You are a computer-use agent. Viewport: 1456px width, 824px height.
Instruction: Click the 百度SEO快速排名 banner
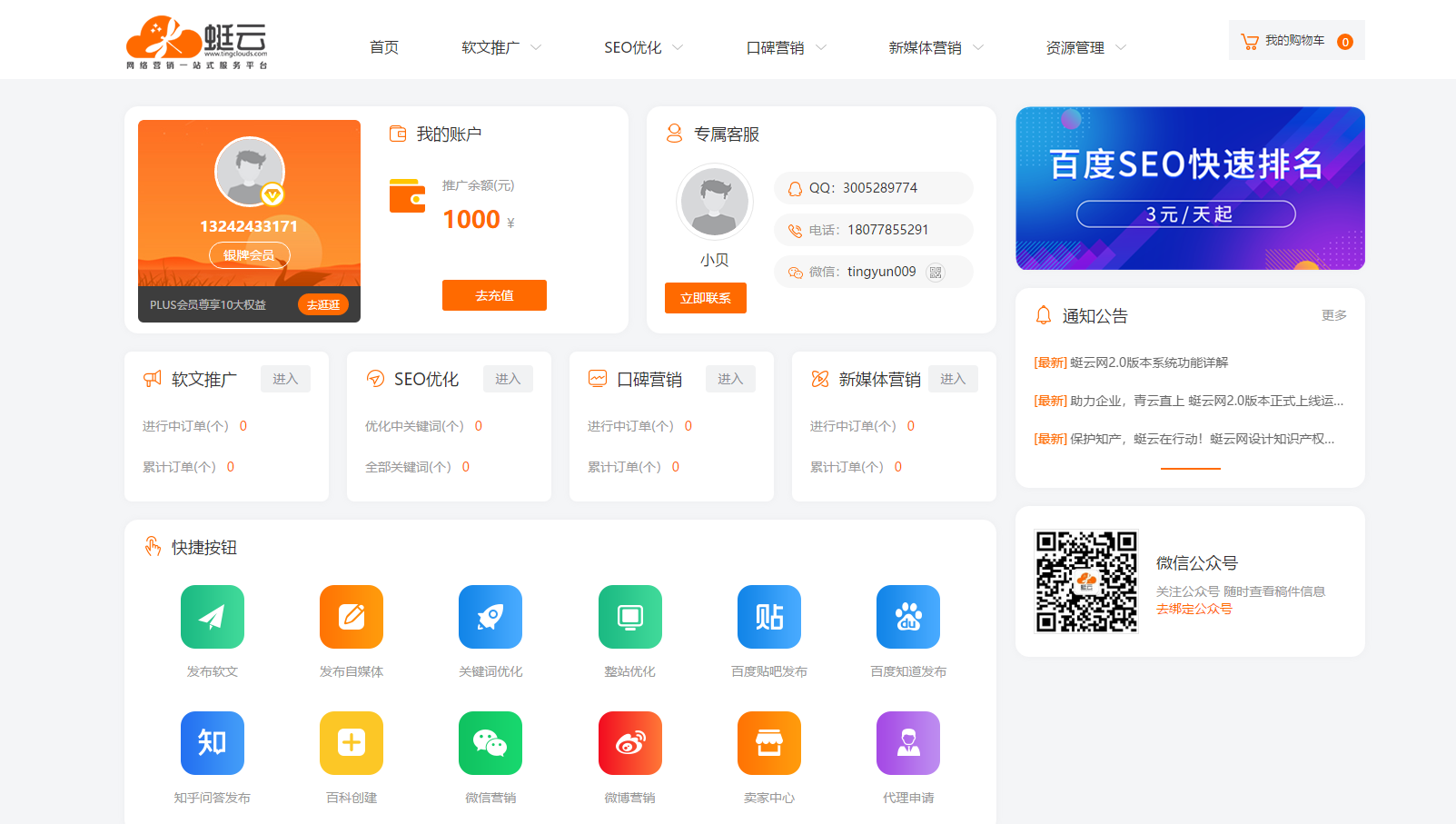pyautogui.click(x=1190, y=188)
